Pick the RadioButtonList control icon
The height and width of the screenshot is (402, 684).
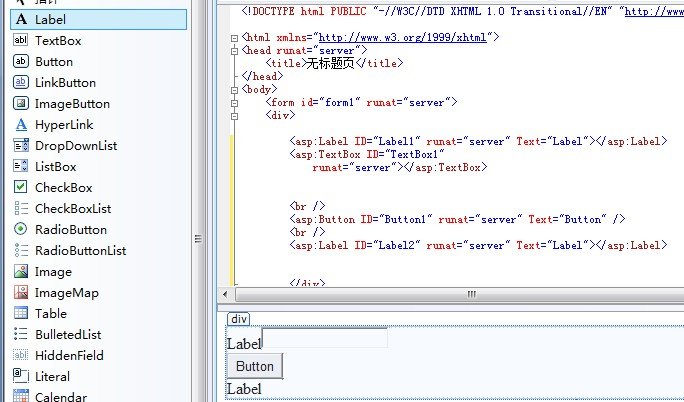[x=21, y=250]
